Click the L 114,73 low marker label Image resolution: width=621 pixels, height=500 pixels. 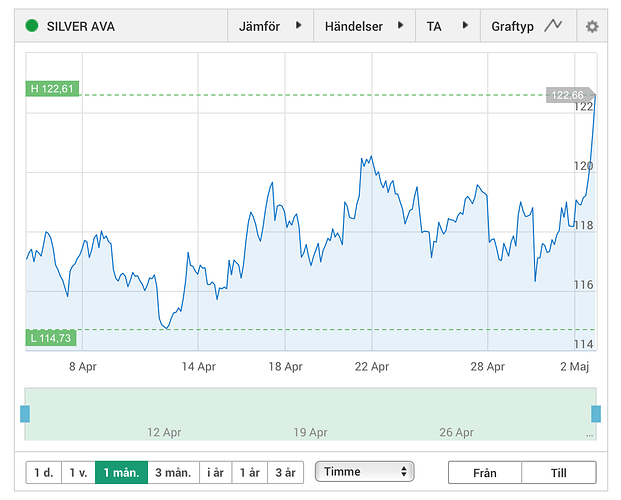click(51, 338)
